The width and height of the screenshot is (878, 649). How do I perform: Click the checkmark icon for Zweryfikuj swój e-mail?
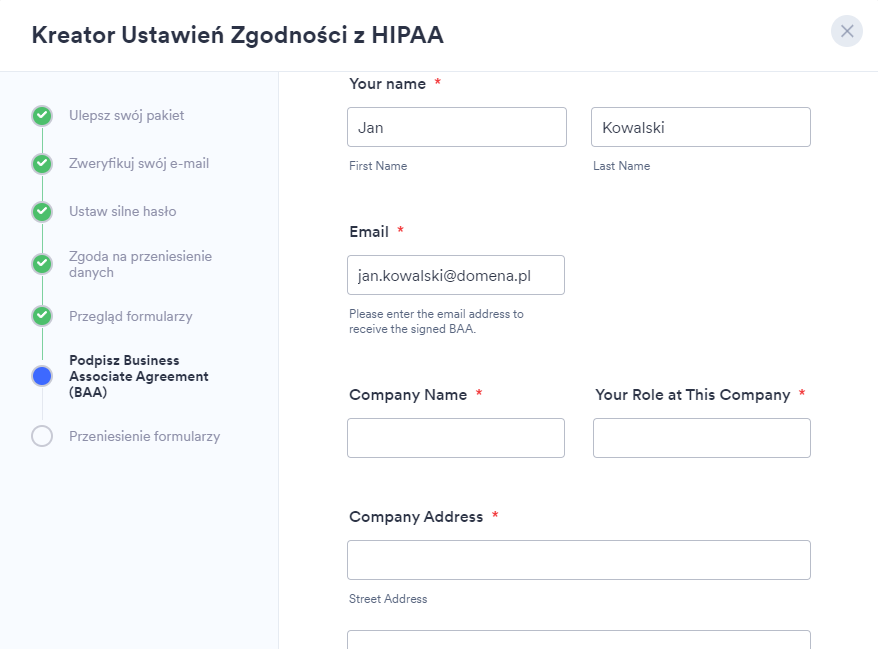click(x=42, y=163)
